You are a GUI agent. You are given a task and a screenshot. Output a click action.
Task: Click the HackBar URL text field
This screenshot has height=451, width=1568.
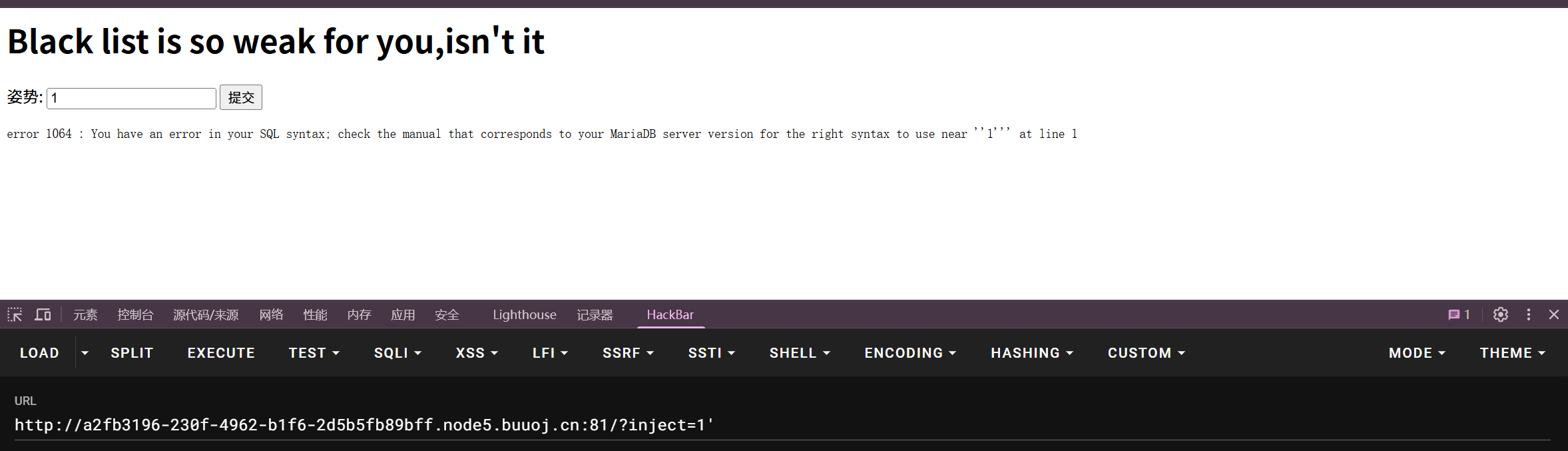tap(779, 425)
